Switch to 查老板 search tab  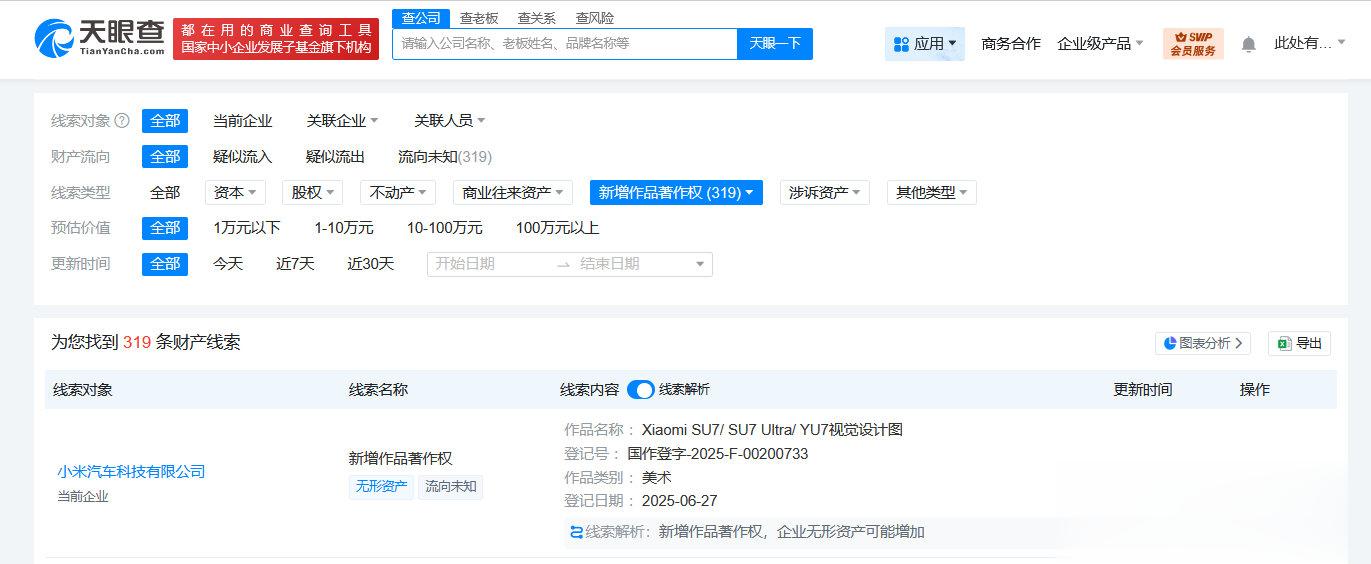pyautogui.click(x=479, y=18)
